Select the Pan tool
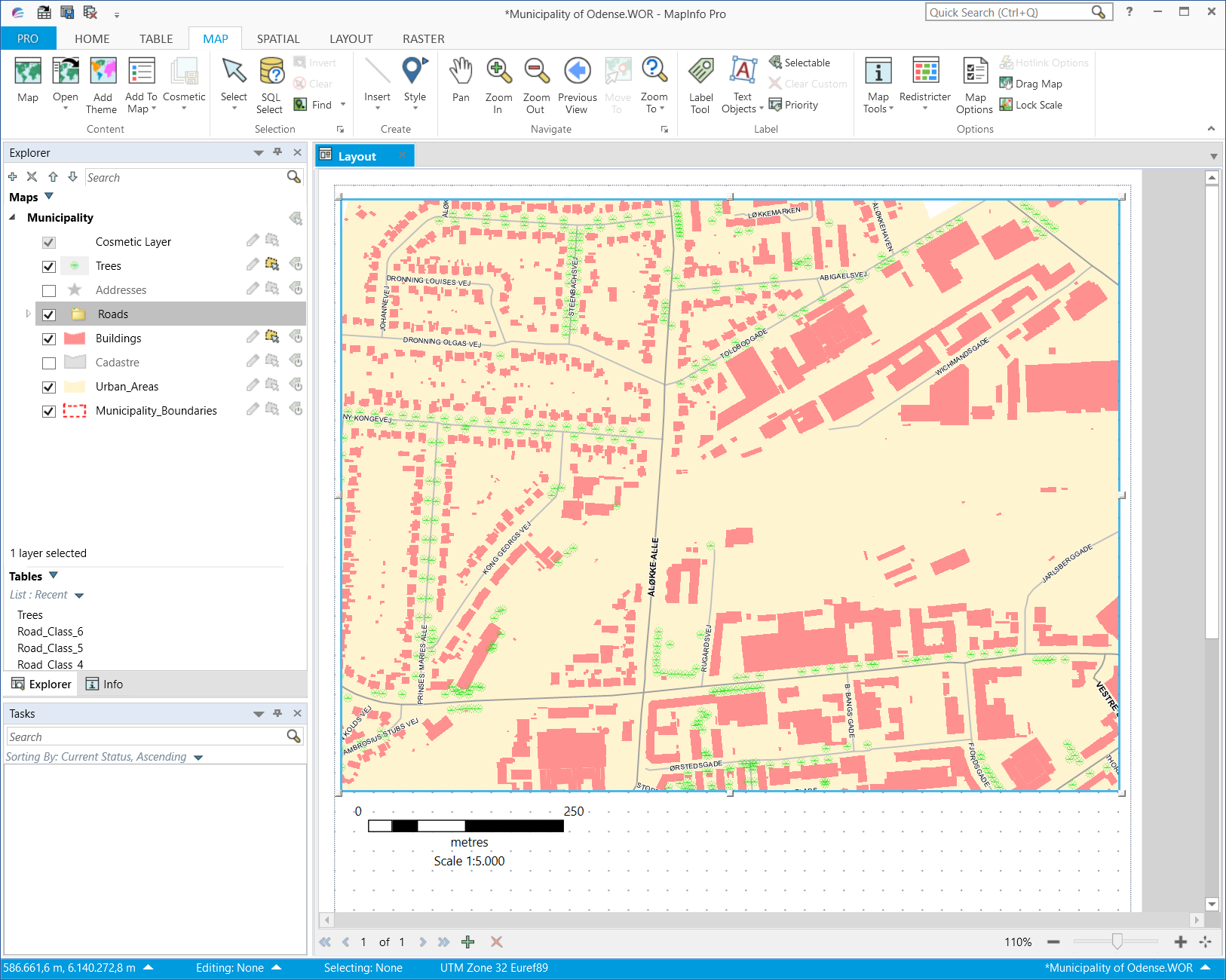1226x980 pixels. (x=461, y=83)
